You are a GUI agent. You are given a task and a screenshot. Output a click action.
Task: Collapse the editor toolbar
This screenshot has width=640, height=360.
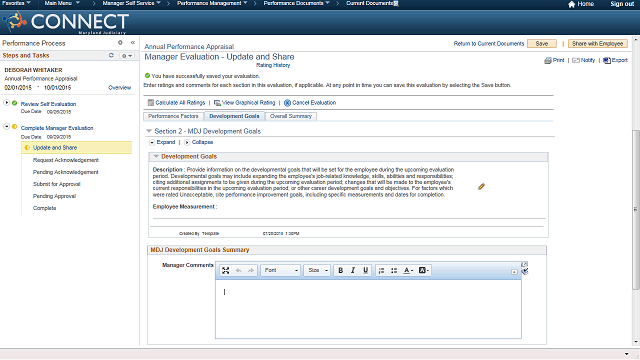514,272
